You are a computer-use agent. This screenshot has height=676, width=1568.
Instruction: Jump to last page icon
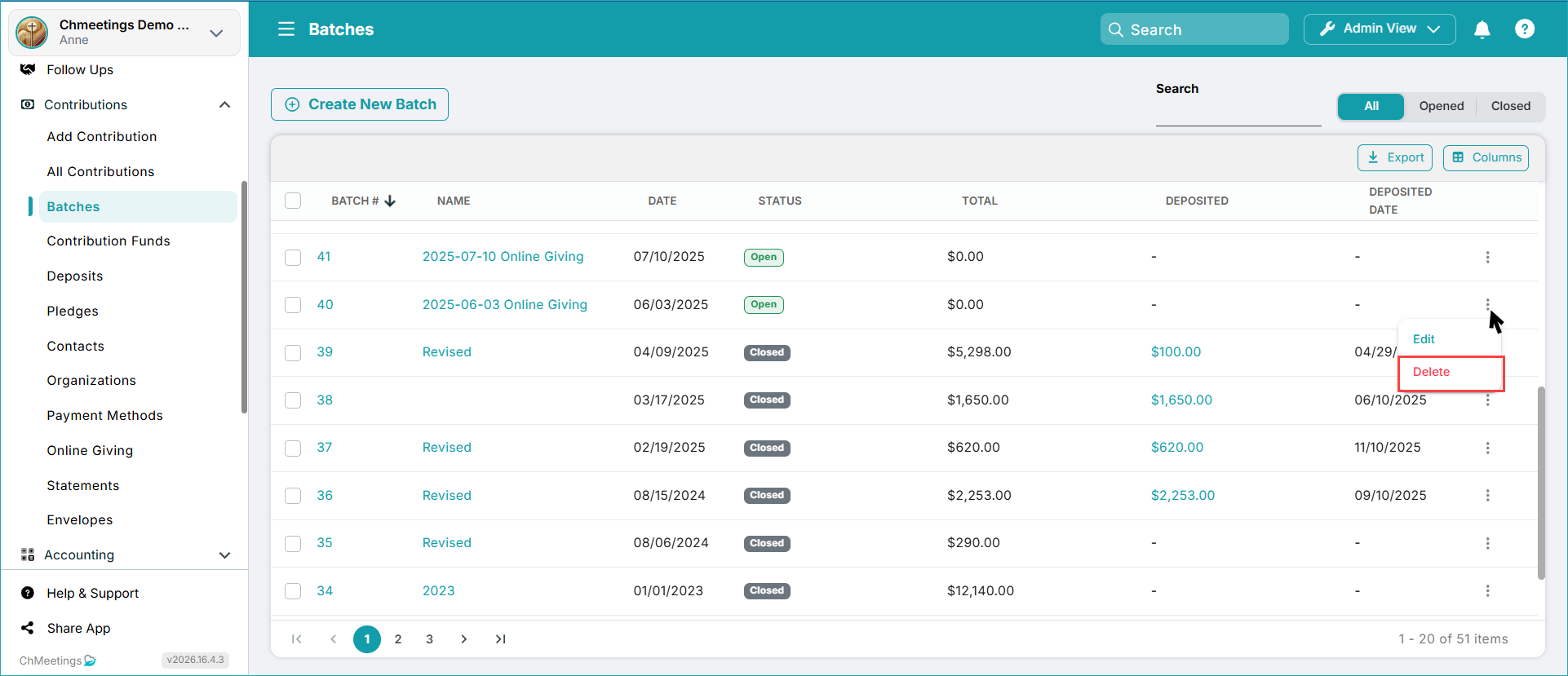[500, 639]
